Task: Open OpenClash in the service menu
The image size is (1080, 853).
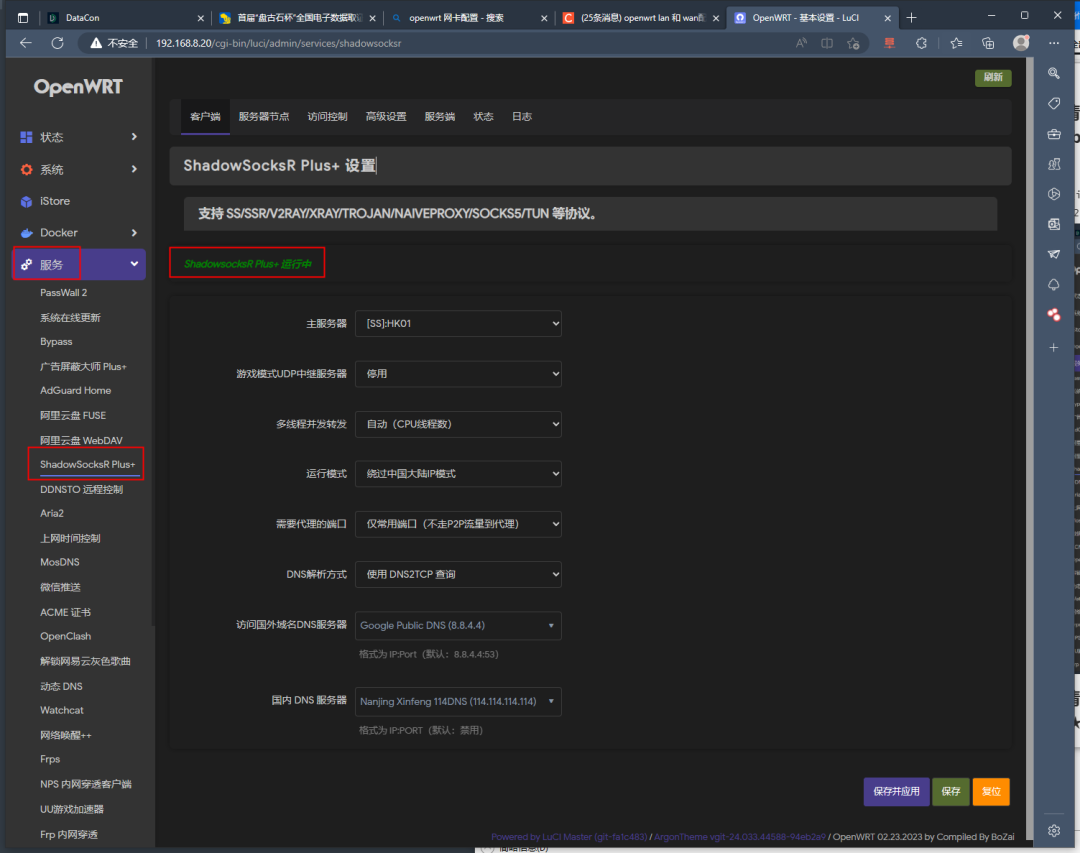Action: click(x=65, y=636)
